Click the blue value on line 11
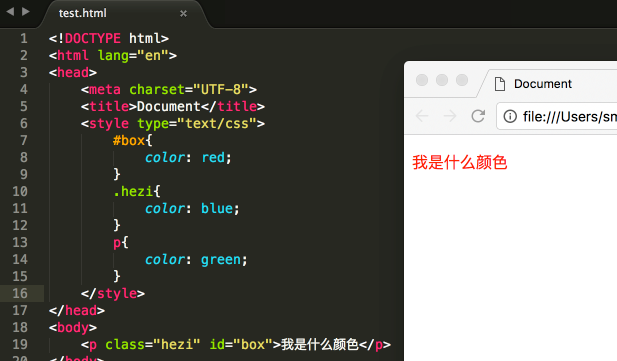617x361 pixels. click(217, 208)
